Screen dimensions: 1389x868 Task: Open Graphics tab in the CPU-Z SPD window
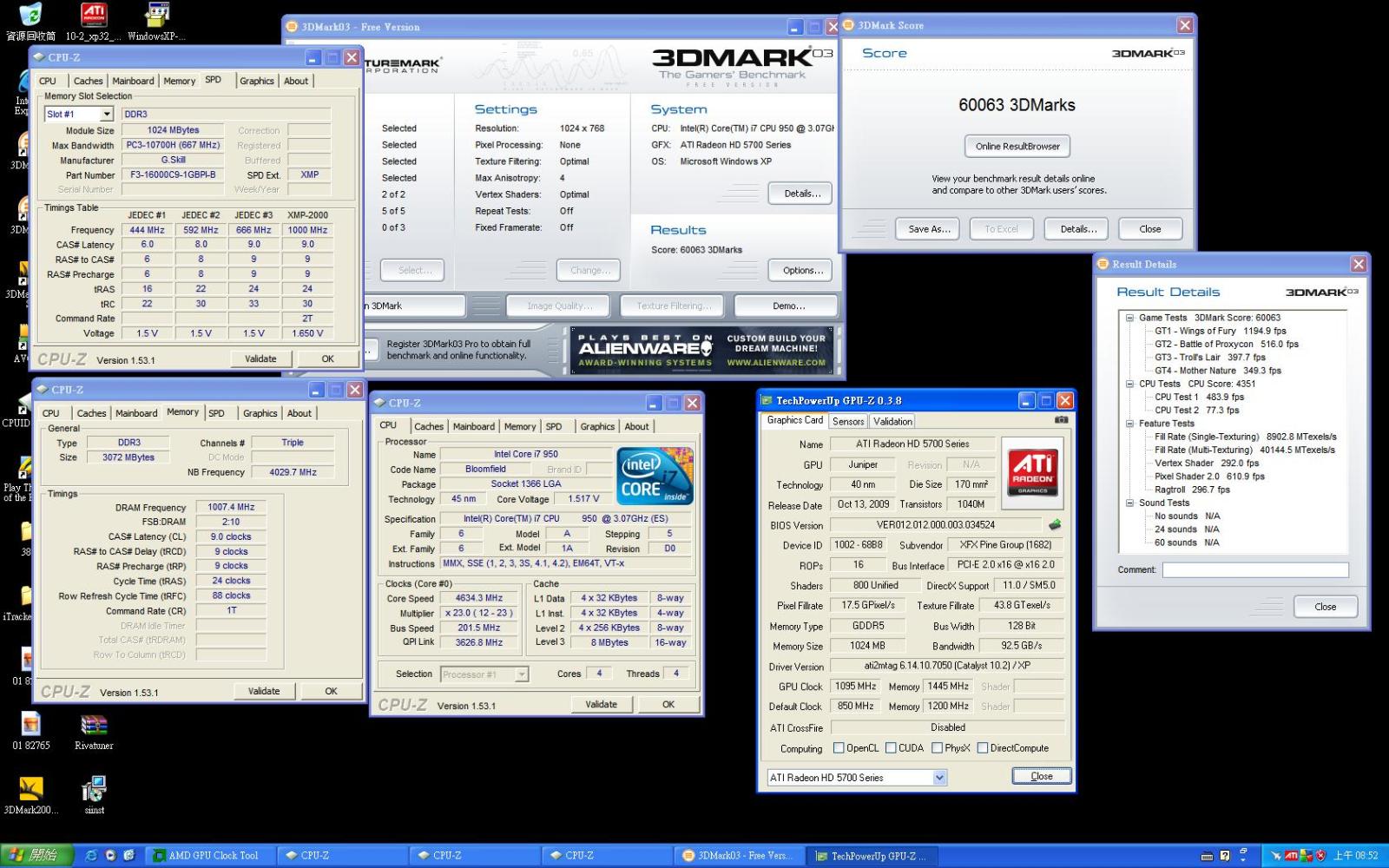(257, 81)
